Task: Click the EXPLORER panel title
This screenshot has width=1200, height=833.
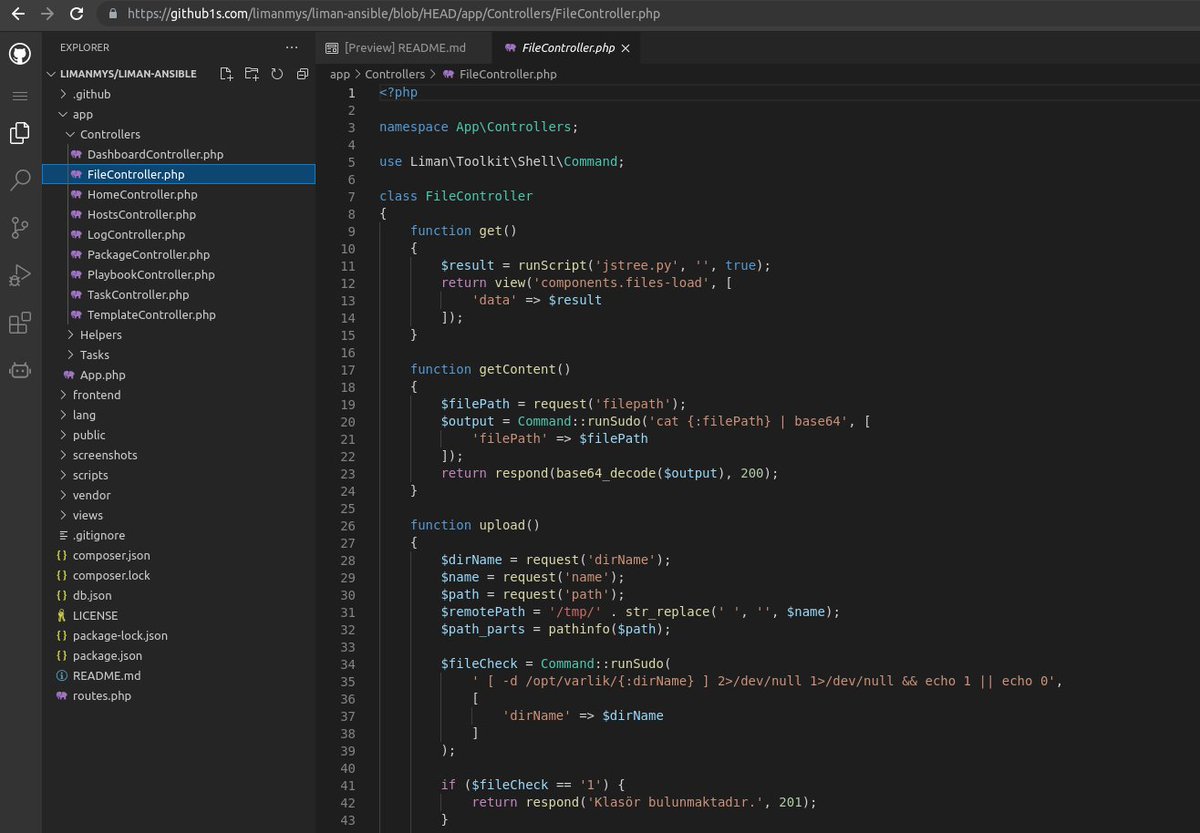Action: [x=85, y=47]
